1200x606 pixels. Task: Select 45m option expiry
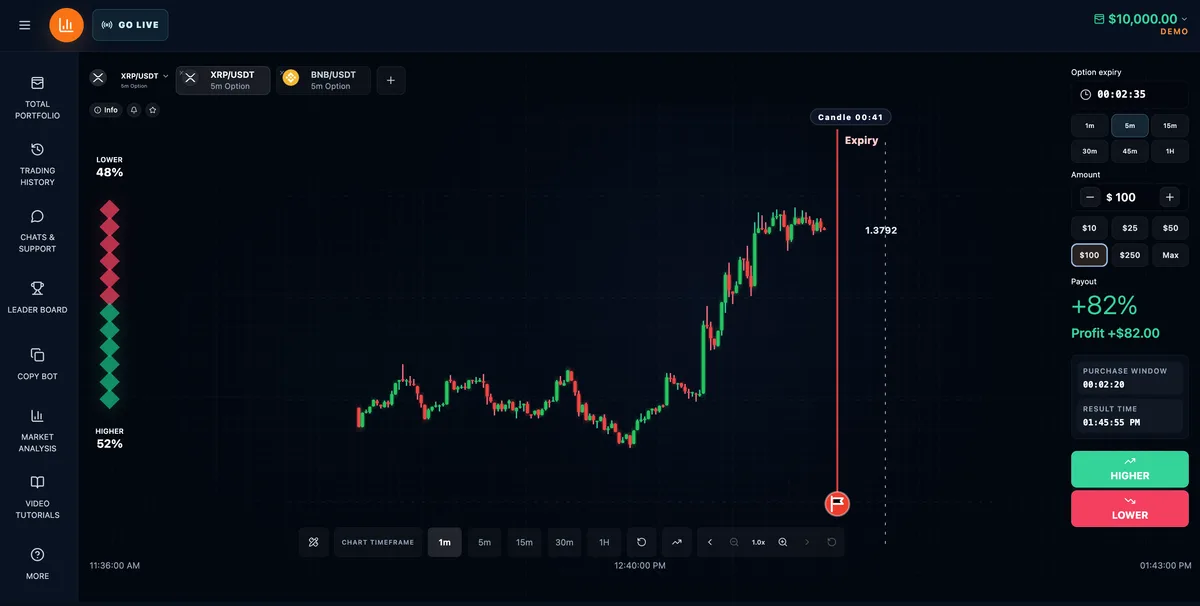[x=1130, y=152]
